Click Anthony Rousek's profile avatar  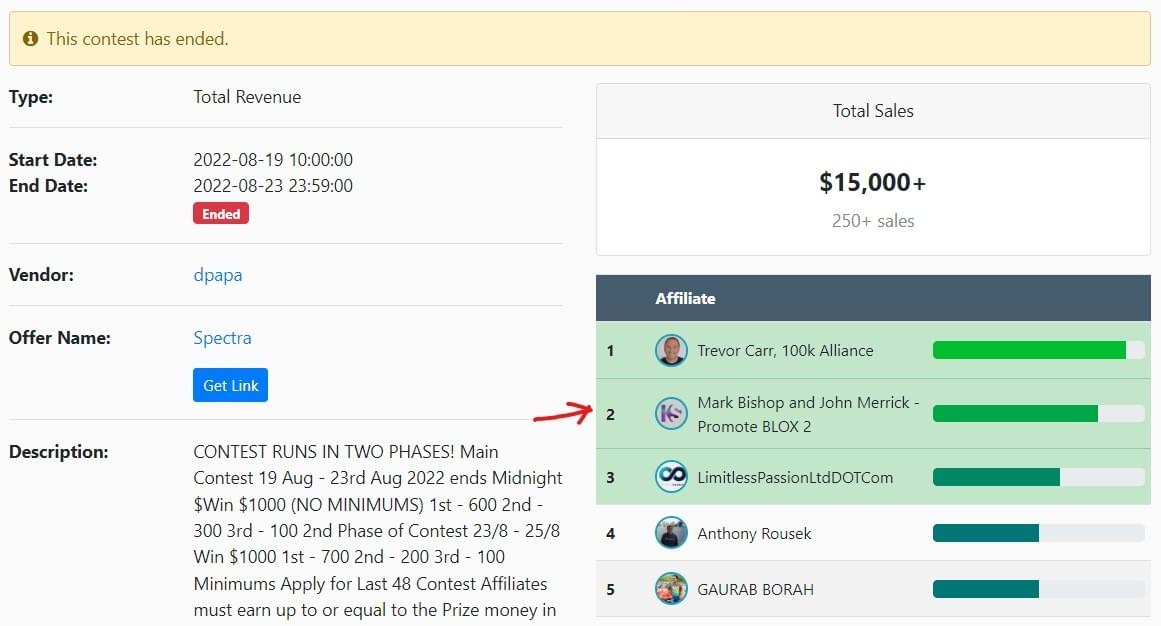[671, 533]
